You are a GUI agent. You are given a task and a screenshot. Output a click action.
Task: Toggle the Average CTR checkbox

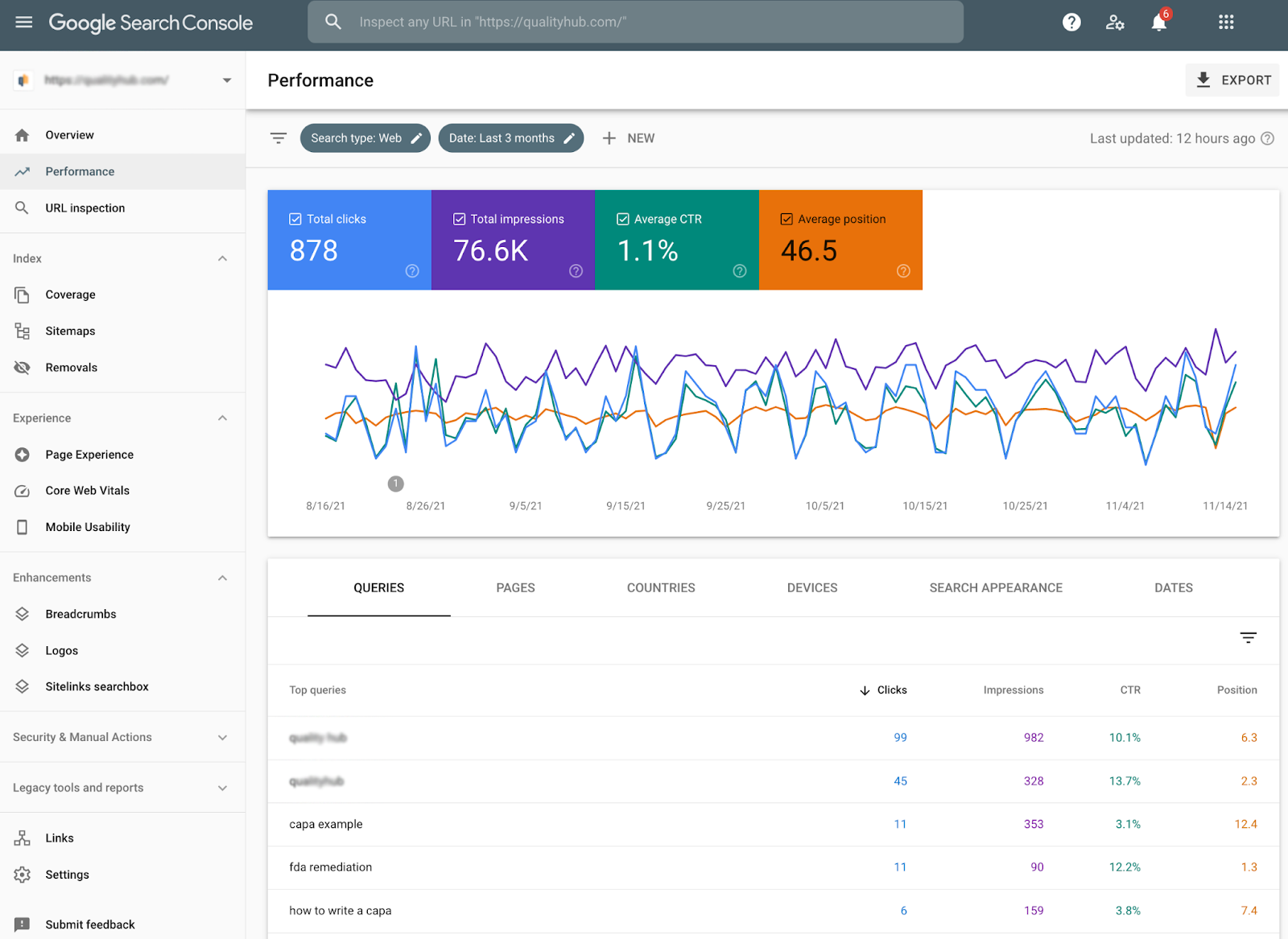pos(623,219)
